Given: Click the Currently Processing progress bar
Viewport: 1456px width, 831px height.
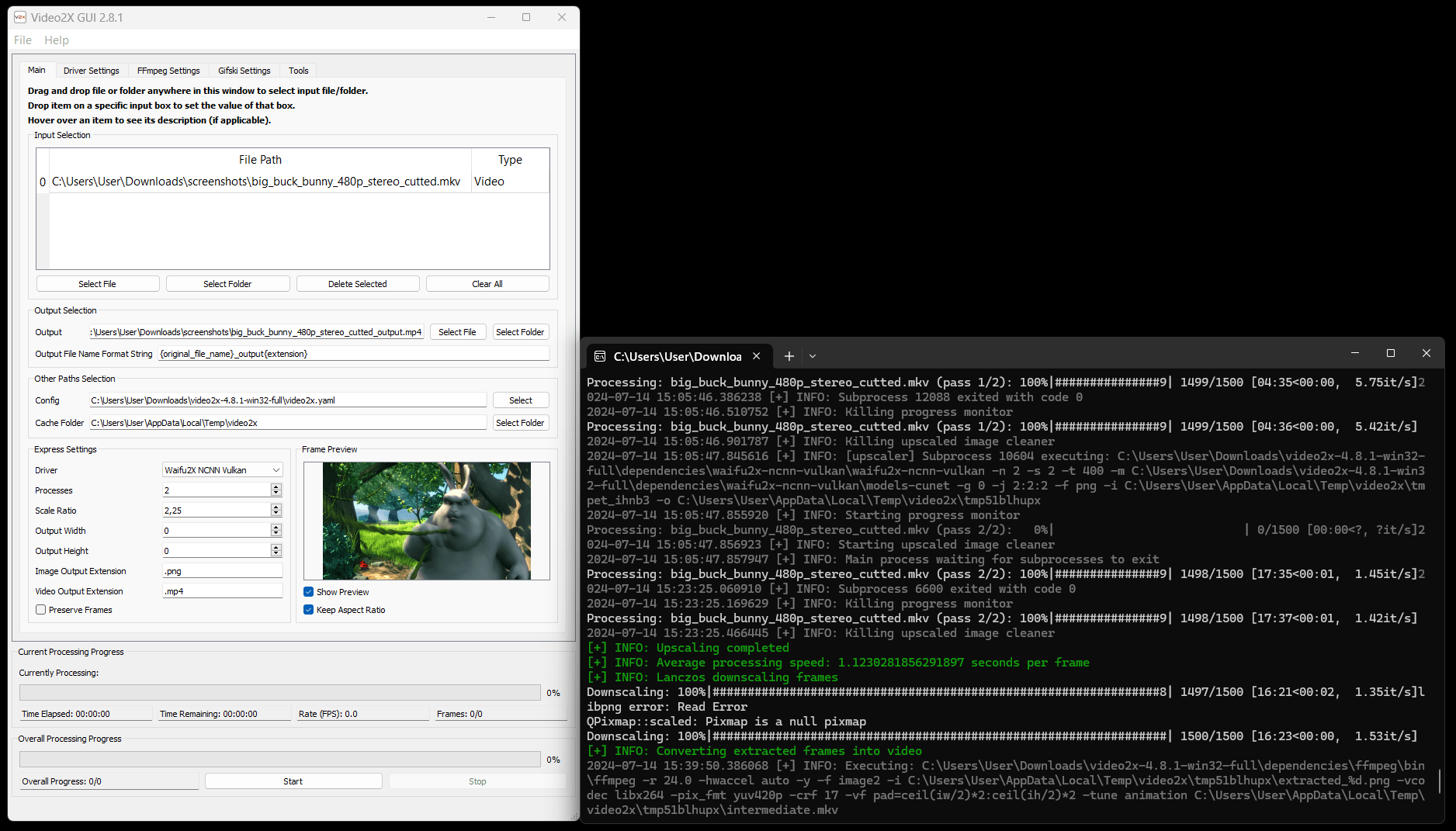Looking at the screenshot, I should click(279, 693).
